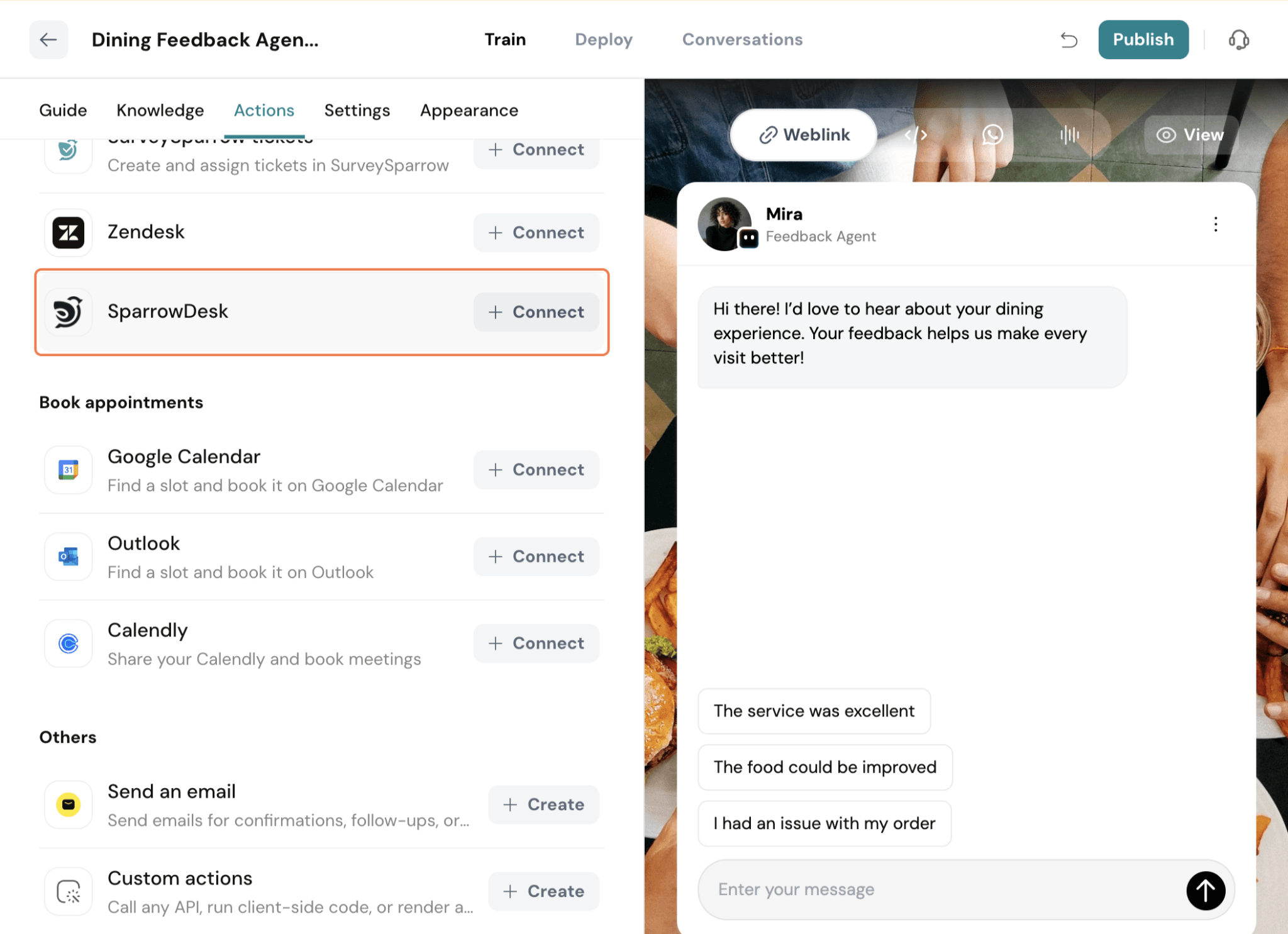Choose 'The service was excellent' reply
This screenshot has height=934, width=1288.
click(x=814, y=711)
